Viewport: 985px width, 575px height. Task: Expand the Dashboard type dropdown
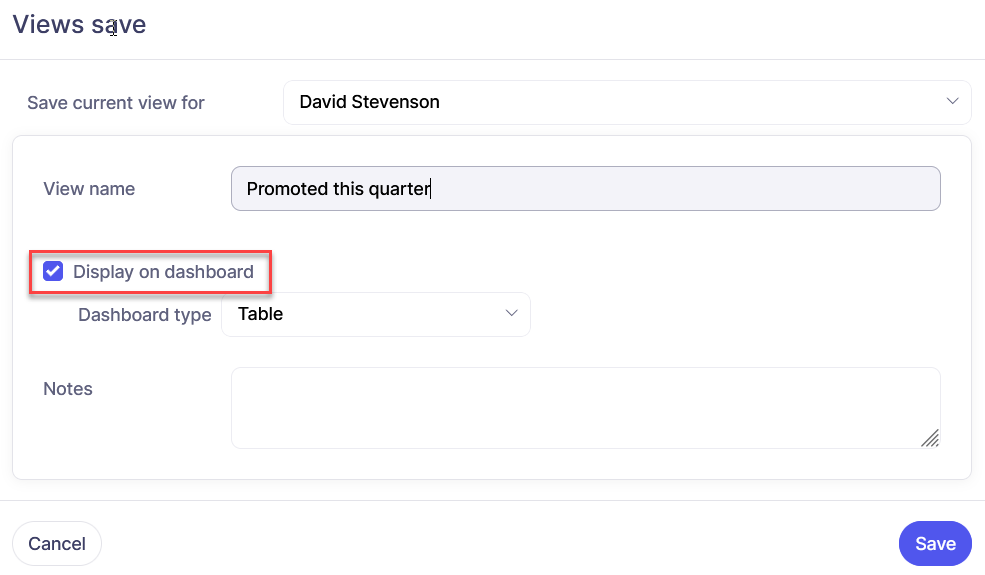(375, 314)
